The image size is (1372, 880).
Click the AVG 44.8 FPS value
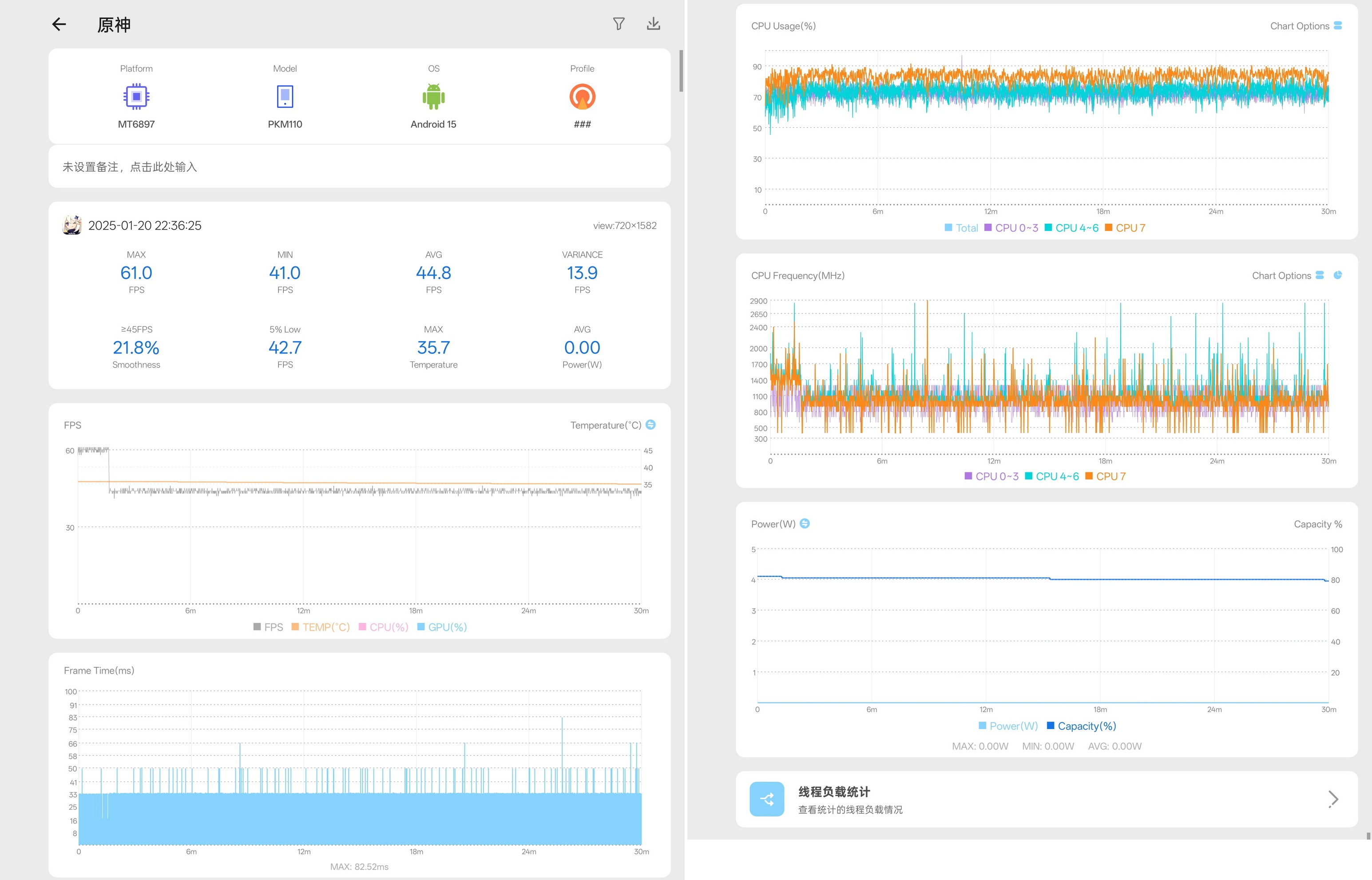(x=433, y=273)
